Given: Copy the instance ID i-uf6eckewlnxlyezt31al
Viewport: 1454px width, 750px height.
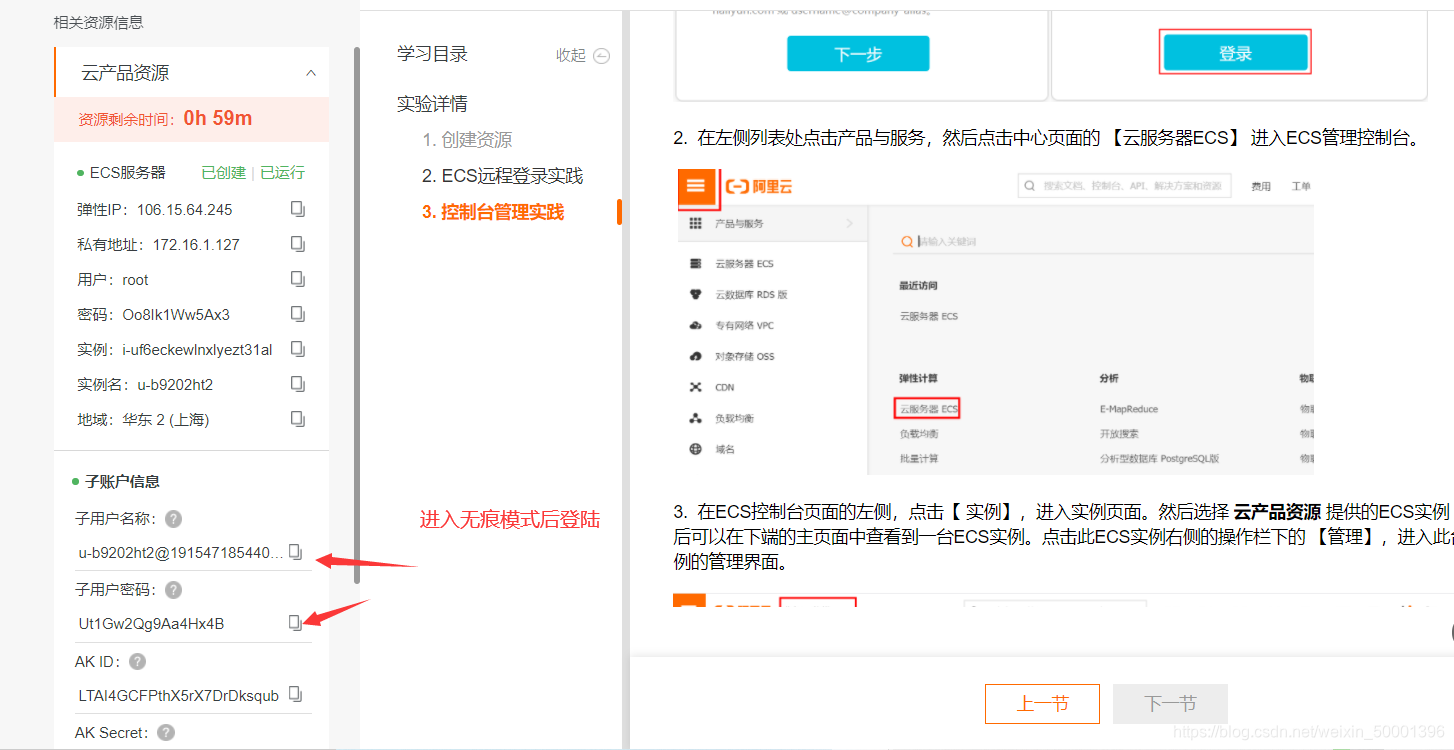Looking at the screenshot, I should [297, 349].
